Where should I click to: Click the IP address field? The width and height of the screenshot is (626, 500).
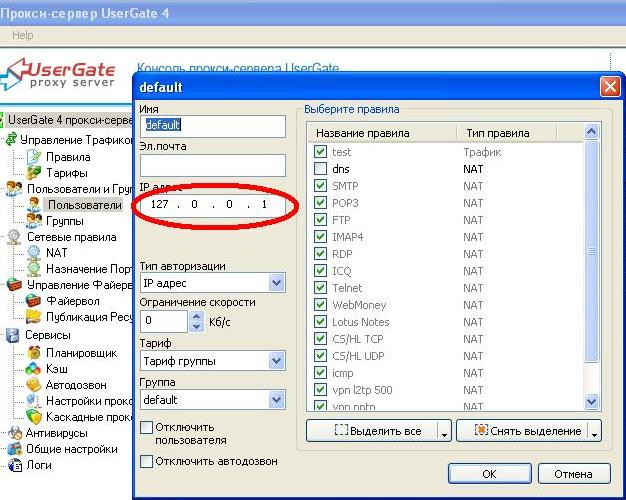213,204
